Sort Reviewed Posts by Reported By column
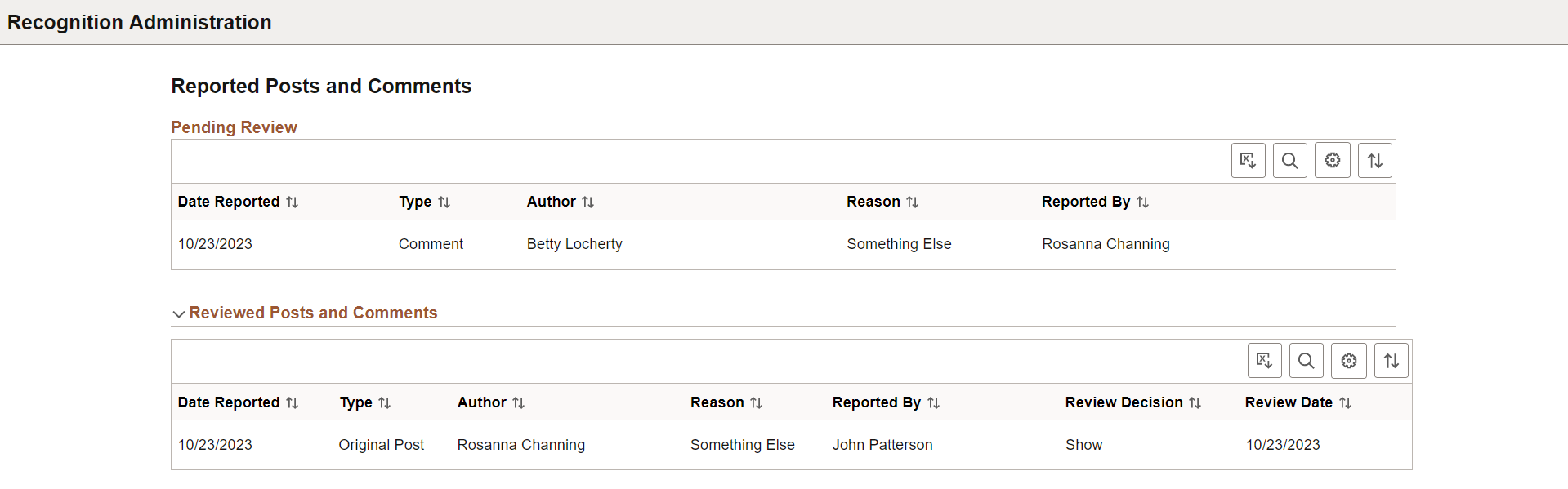1568x489 pixels. coord(886,402)
